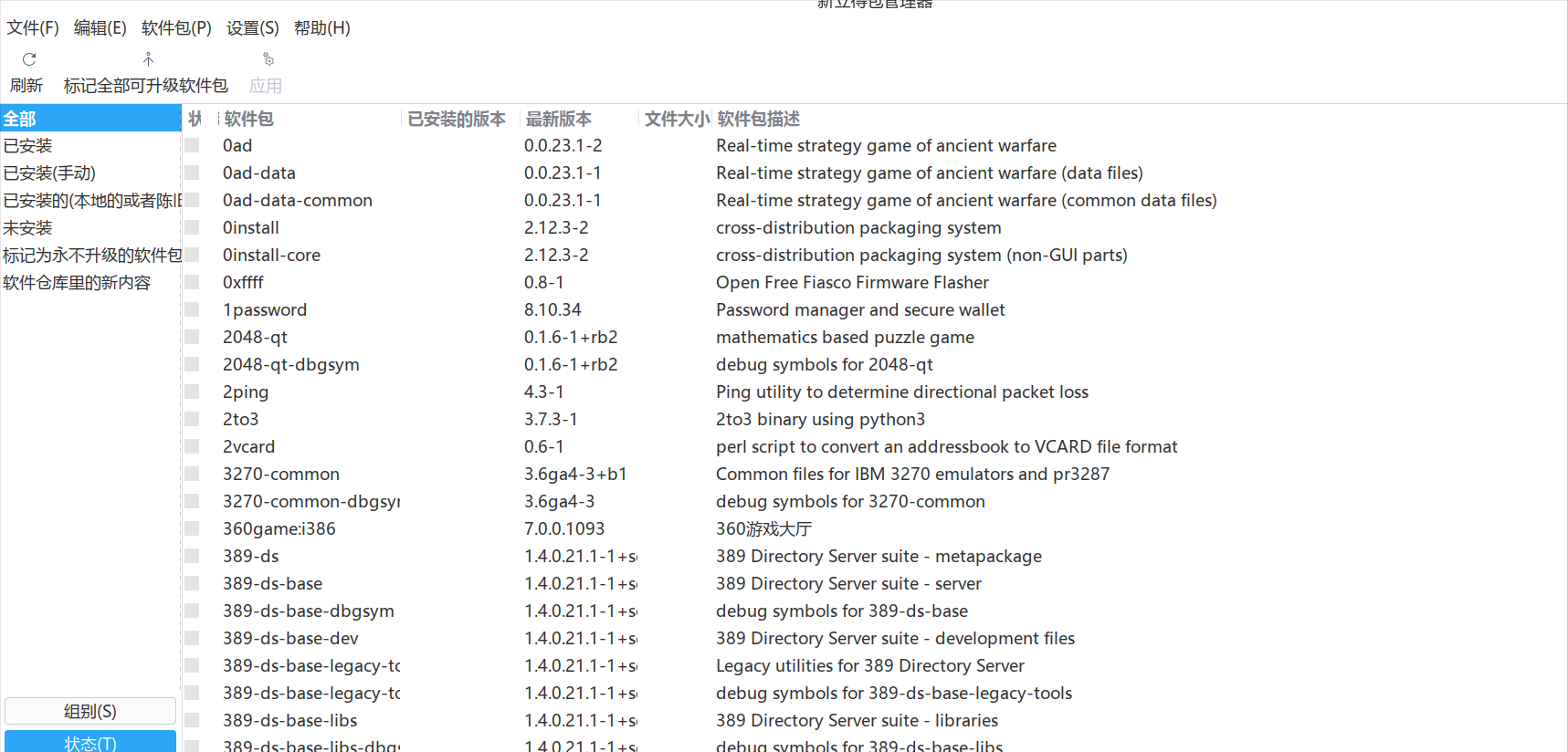Click the apply (应用) gear icon
This screenshot has height=752, width=1568.
pos(268,59)
